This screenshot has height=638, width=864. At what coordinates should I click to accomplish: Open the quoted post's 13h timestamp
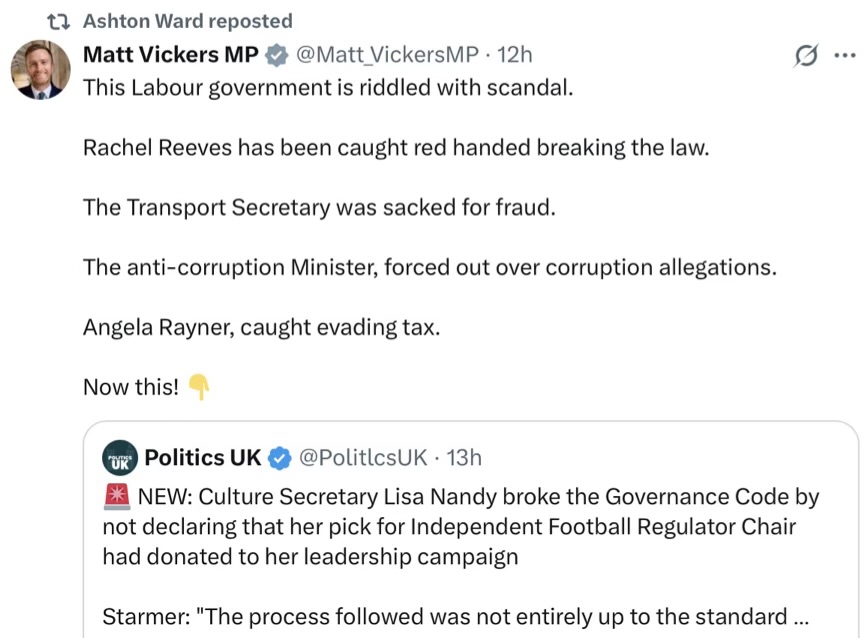tap(464, 458)
